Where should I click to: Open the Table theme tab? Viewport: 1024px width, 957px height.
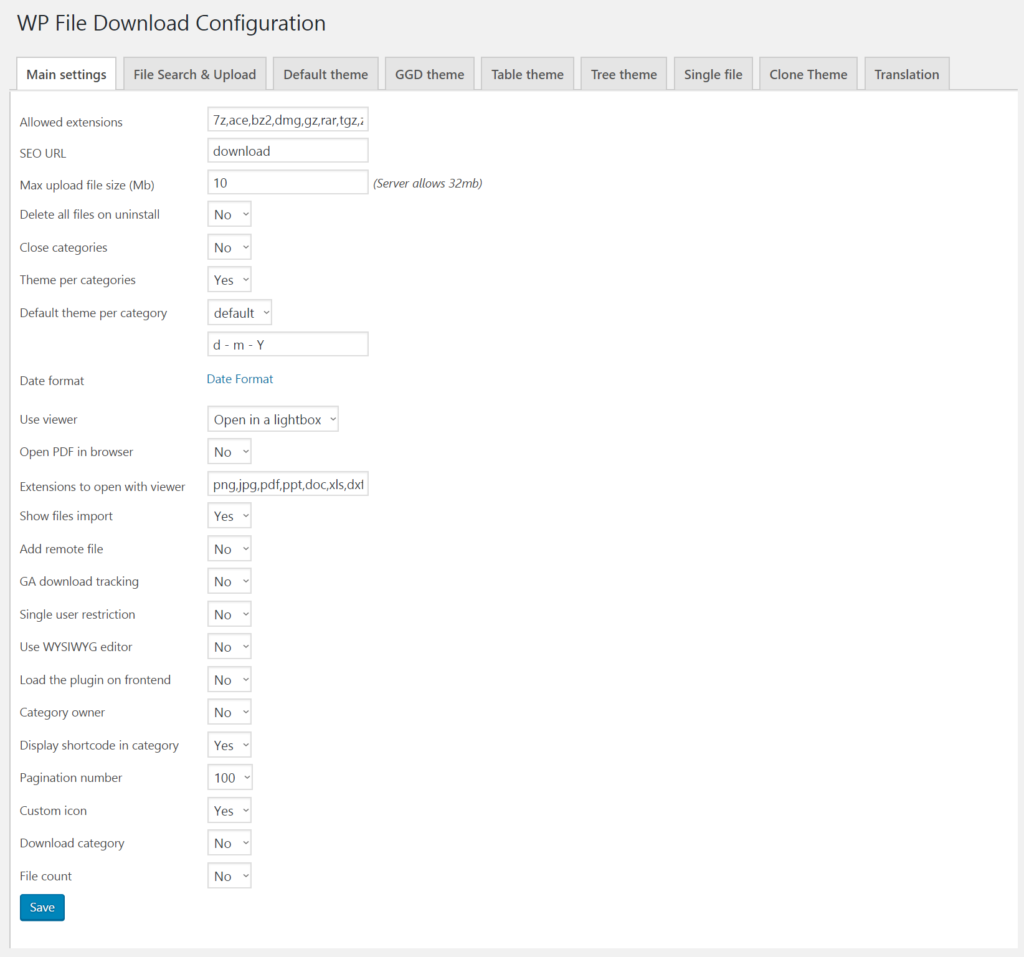click(527, 74)
